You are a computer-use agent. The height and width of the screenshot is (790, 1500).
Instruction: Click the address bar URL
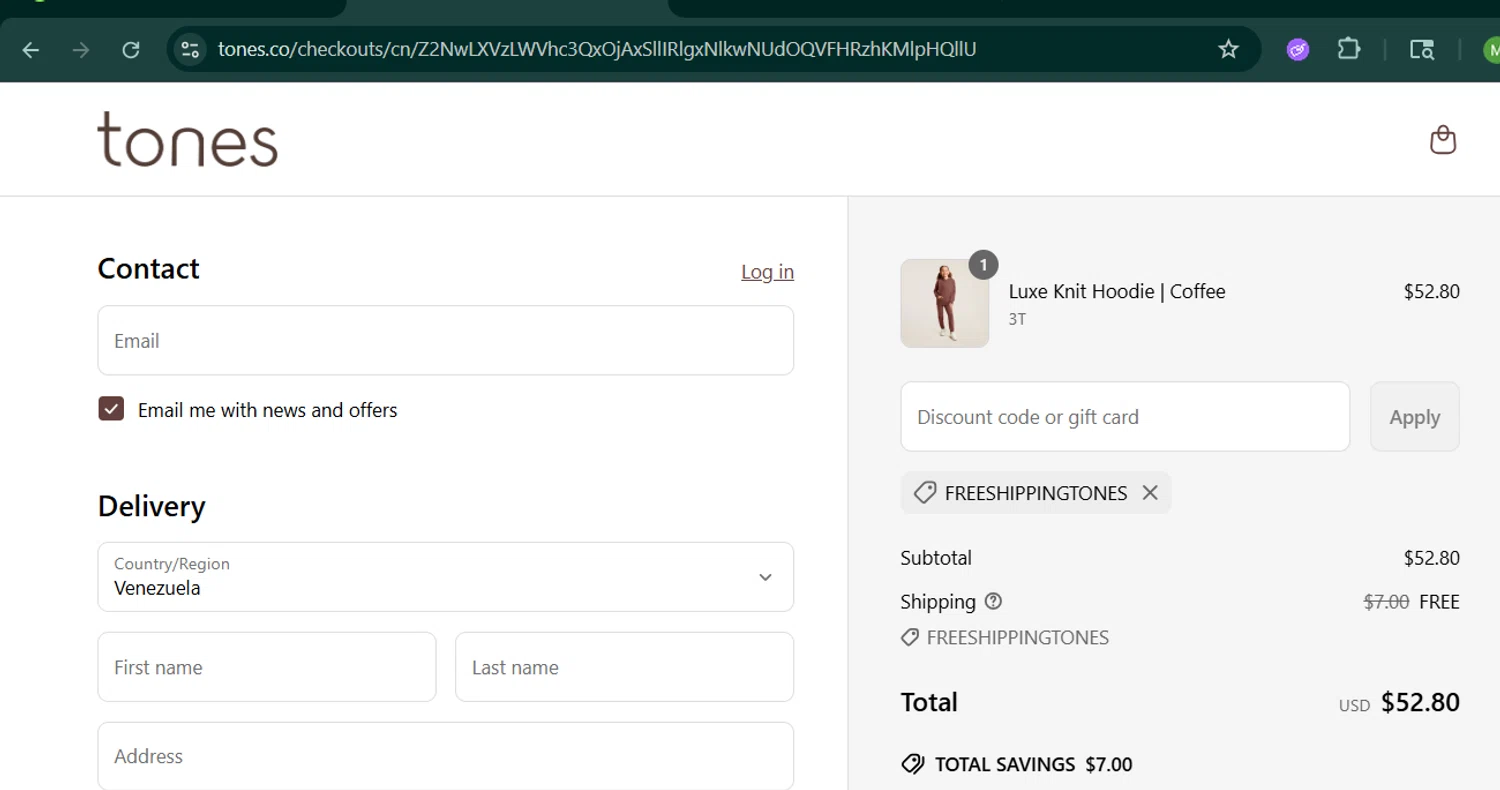597,49
